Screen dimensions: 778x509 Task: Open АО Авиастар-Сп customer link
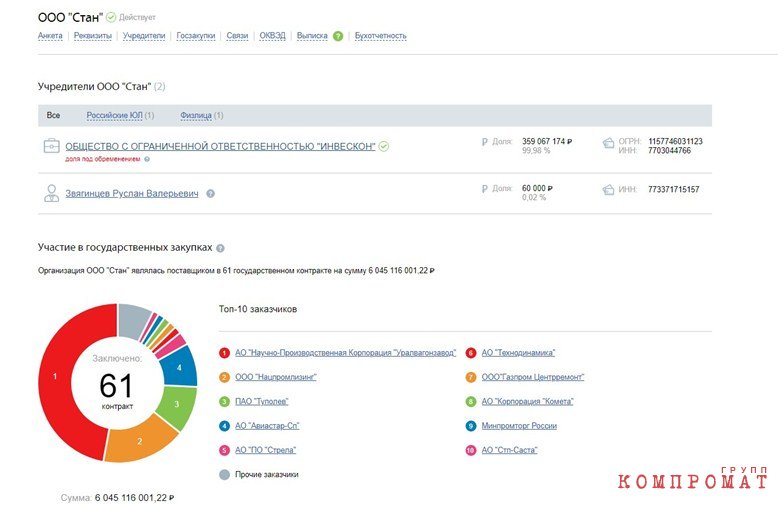click(267, 426)
